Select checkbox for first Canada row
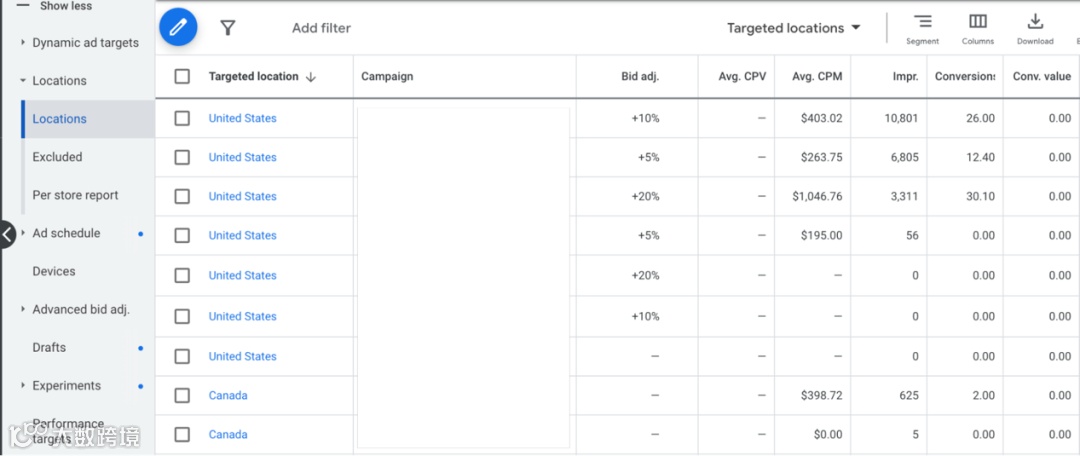The width and height of the screenshot is (1080, 456). [x=182, y=395]
